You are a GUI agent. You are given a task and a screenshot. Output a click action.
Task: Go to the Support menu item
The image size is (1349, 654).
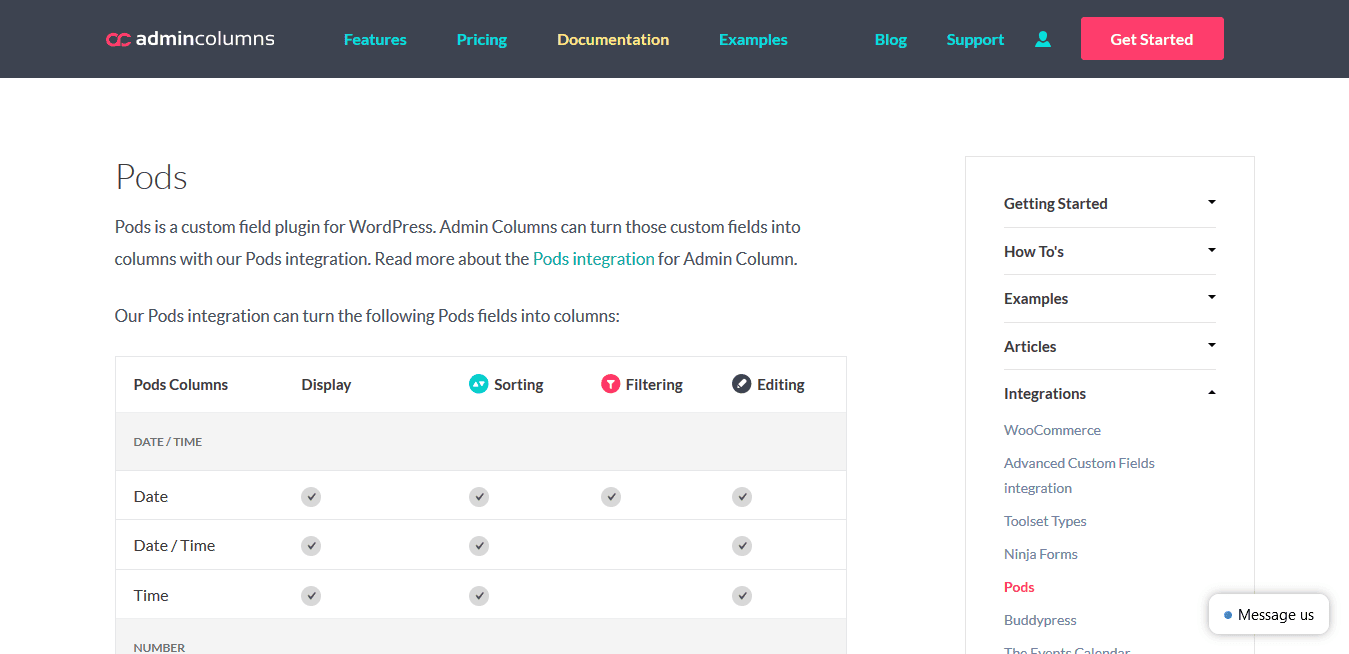pyautogui.click(x=975, y=39)
